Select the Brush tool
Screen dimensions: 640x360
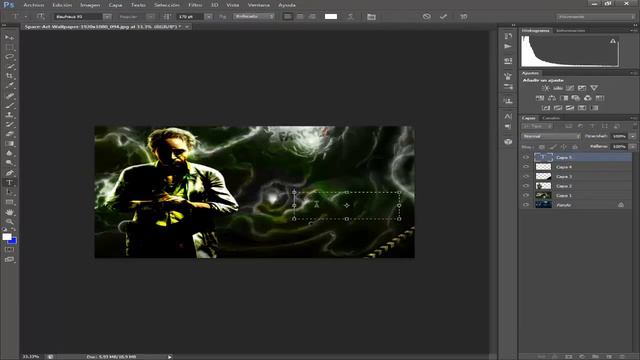pyautogui.click(x=9, y=105)
